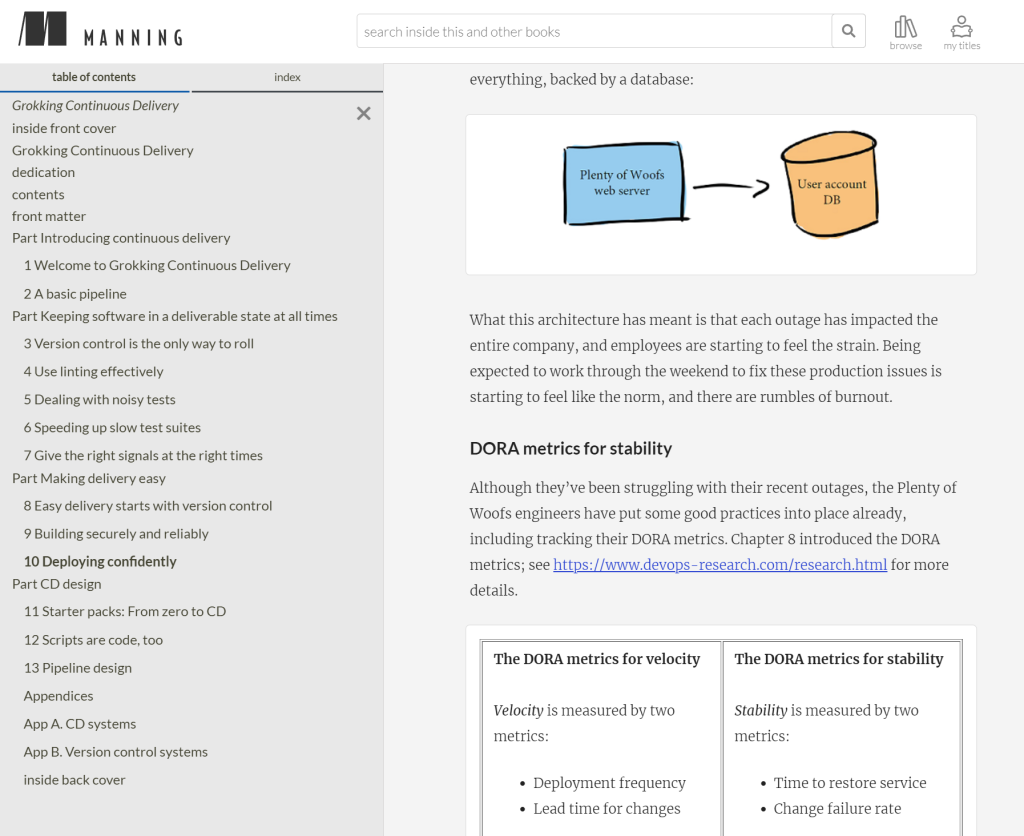The image size is (1024, 836).
Task: Open the browse books icon
Action: click(x=905, y=32)
